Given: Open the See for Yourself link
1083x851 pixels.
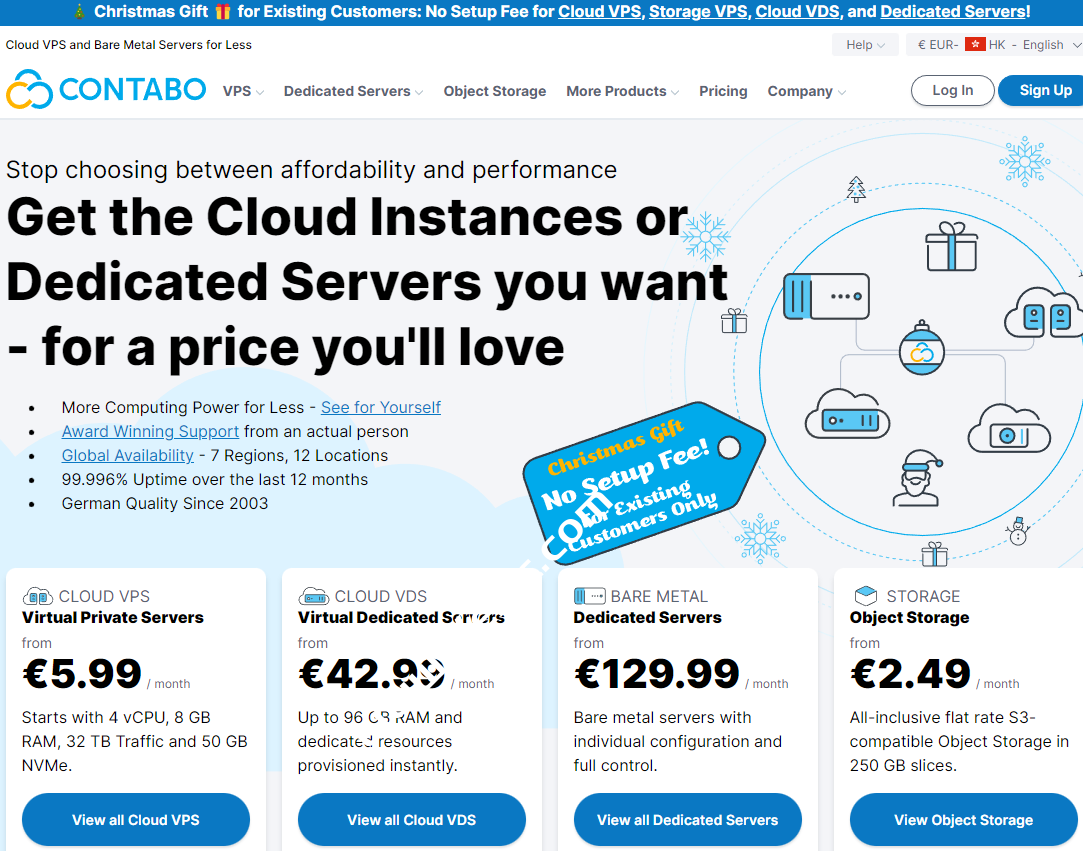Looking at the screenshot, I should 381,408.
